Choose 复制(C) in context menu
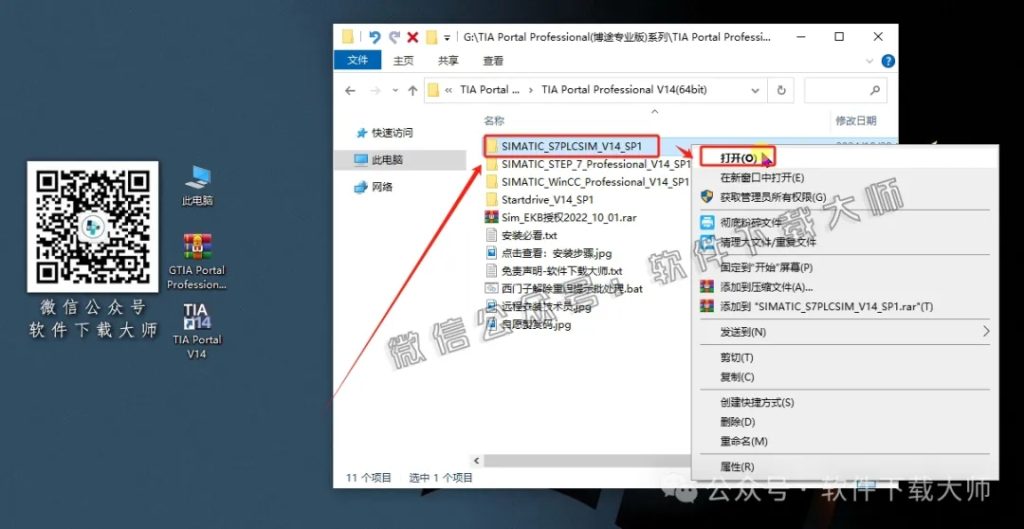This screenshot has height=529, width=1024. (737, 377)
